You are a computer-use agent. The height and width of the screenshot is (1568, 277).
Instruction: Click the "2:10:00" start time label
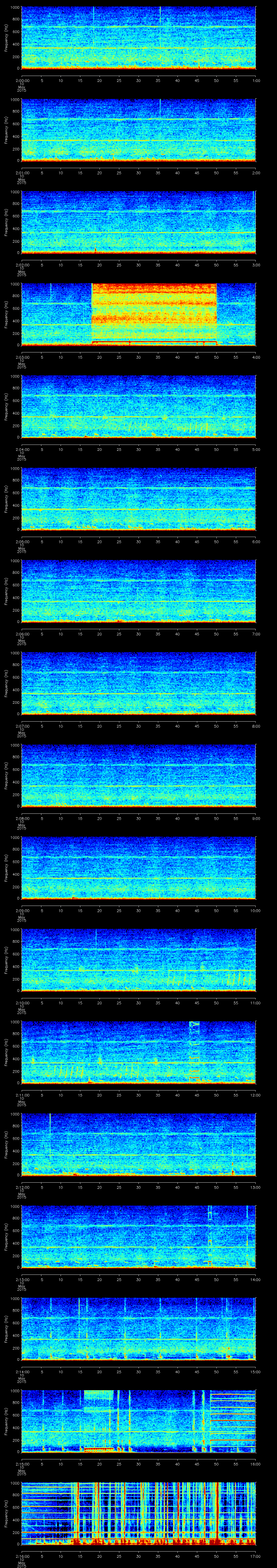click(22, 1003)
